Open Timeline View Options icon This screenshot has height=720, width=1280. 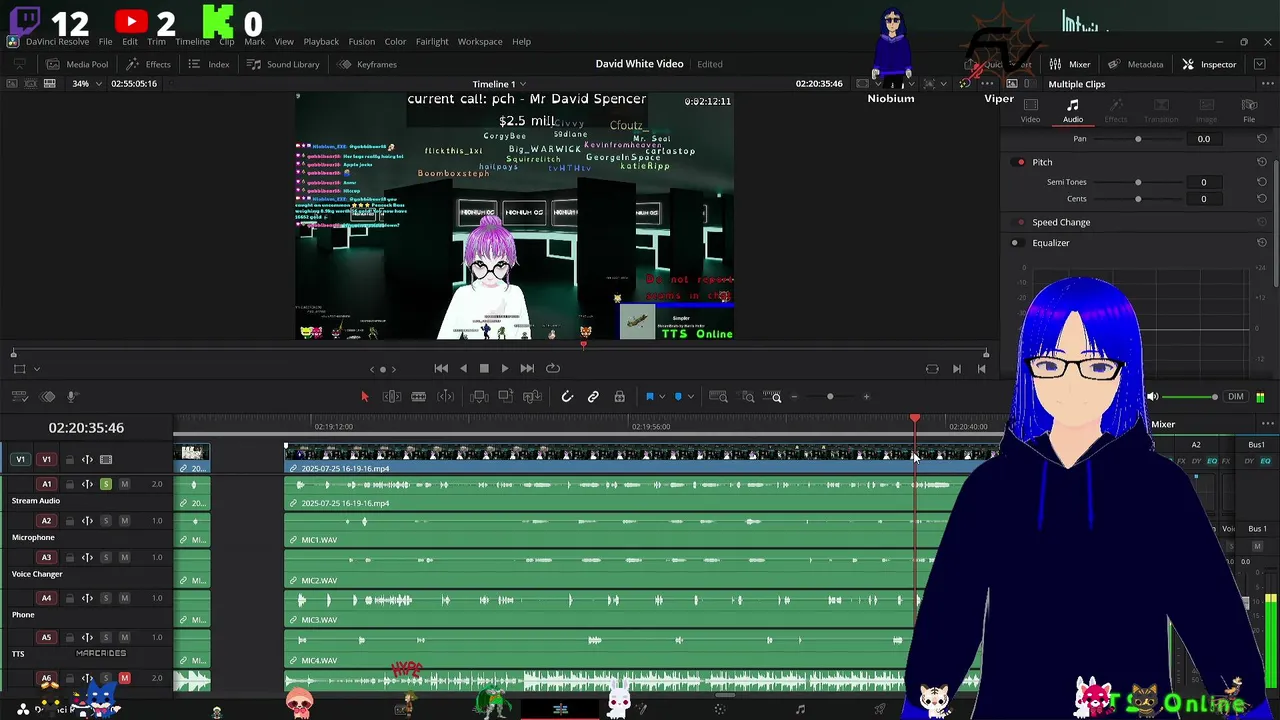pyautogui.click(x=19, y=397)
